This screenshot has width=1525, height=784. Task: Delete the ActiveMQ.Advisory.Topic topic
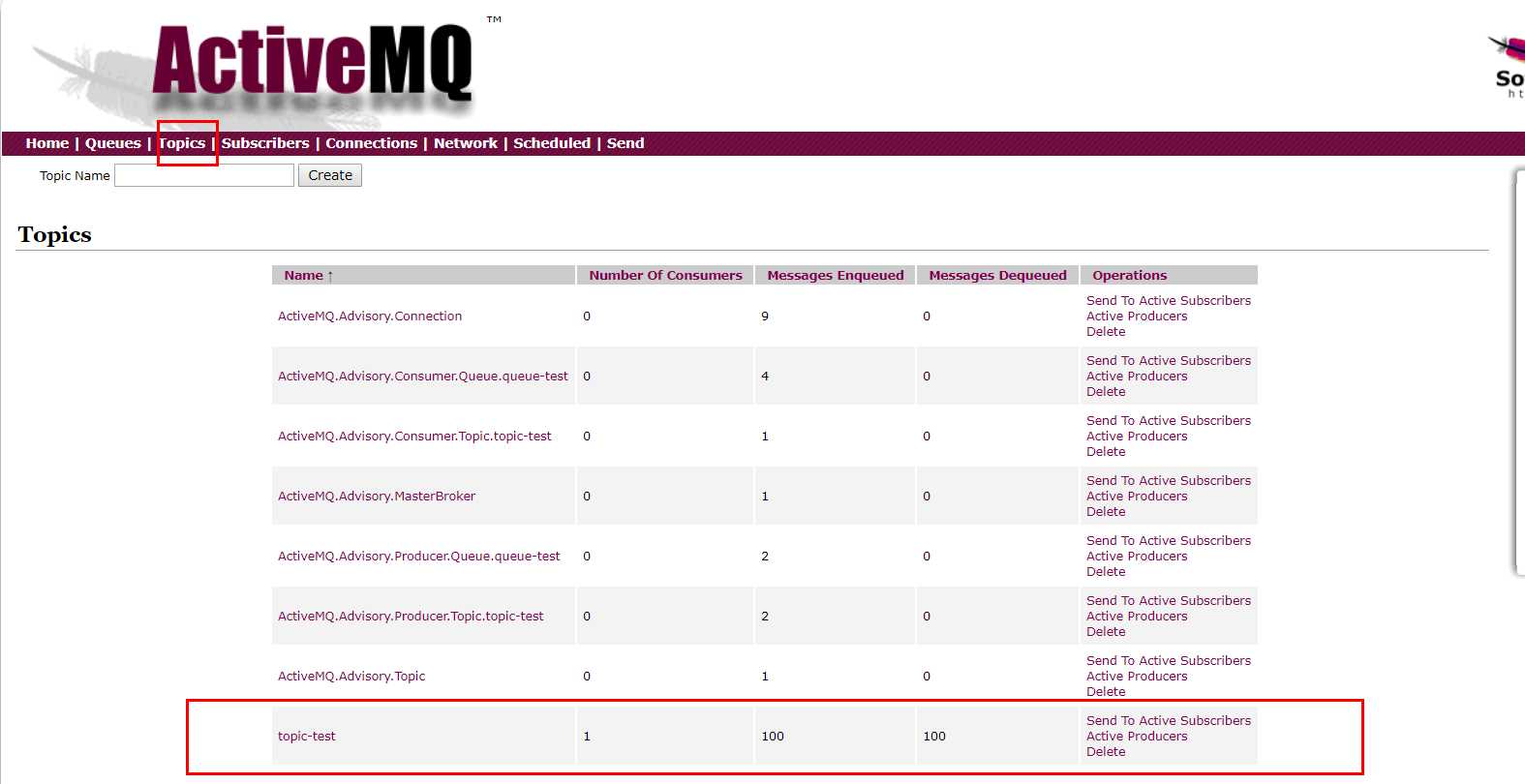1106,692
